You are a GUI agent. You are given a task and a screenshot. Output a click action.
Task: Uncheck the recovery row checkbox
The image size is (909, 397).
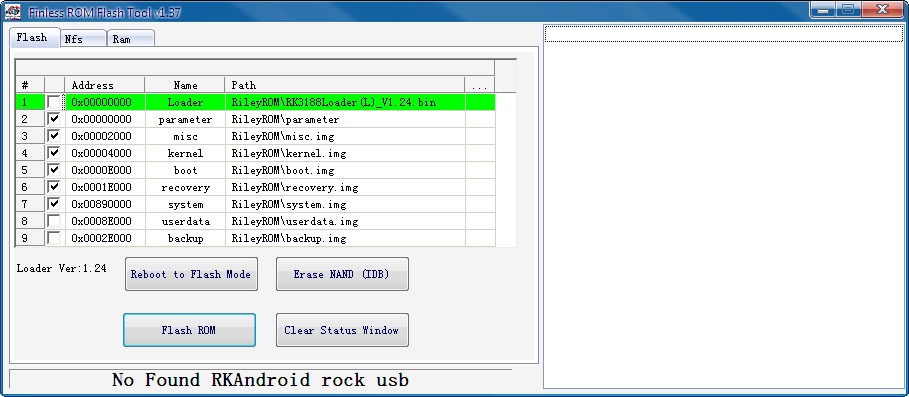pos(54,187)
